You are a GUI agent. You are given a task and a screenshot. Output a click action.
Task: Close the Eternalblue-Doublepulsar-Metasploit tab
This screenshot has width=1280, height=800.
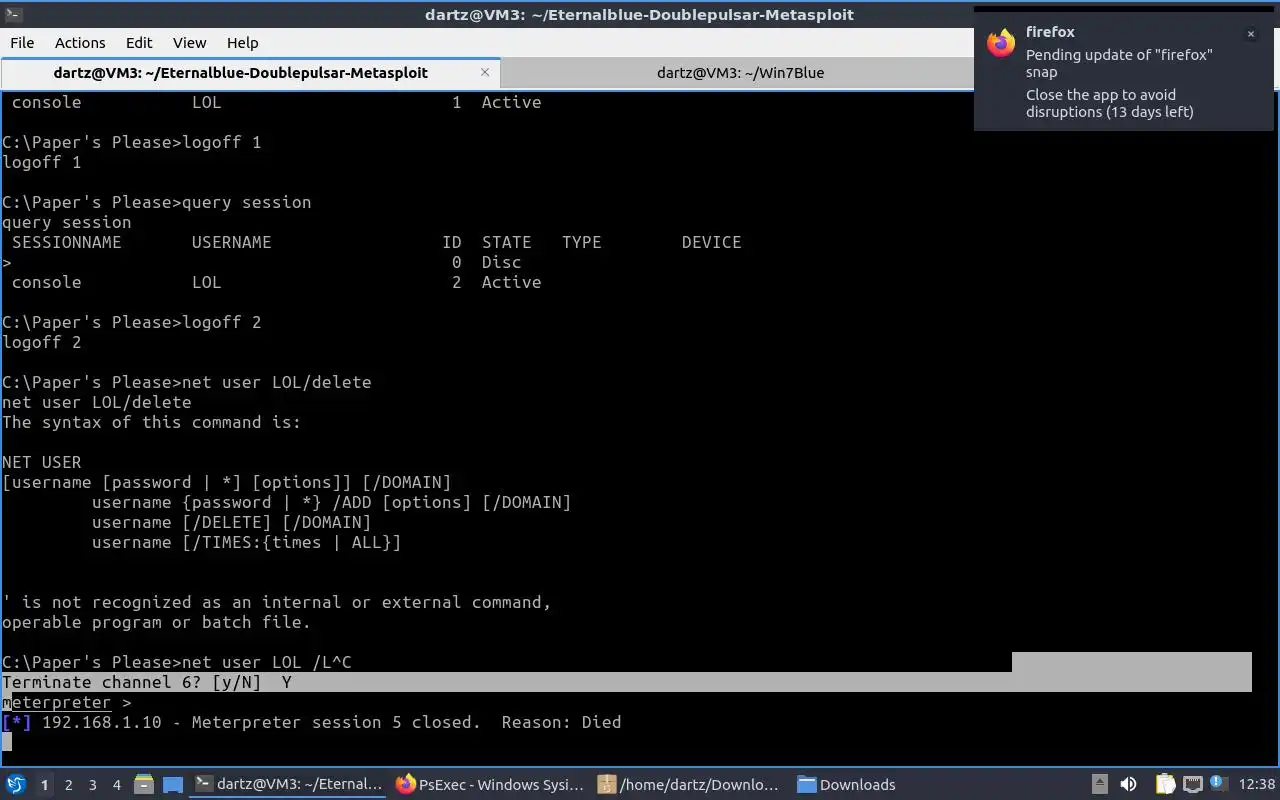click(485, 72)
